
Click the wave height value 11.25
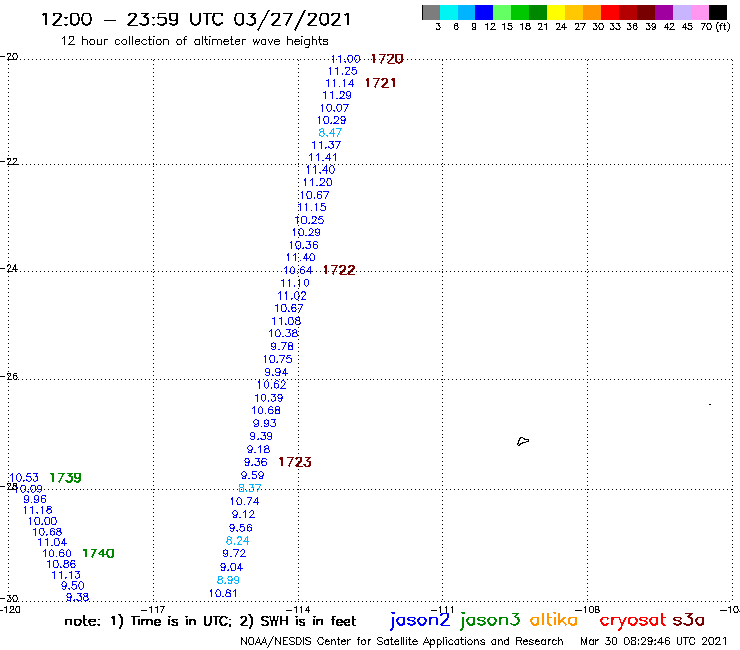(343, 71)
